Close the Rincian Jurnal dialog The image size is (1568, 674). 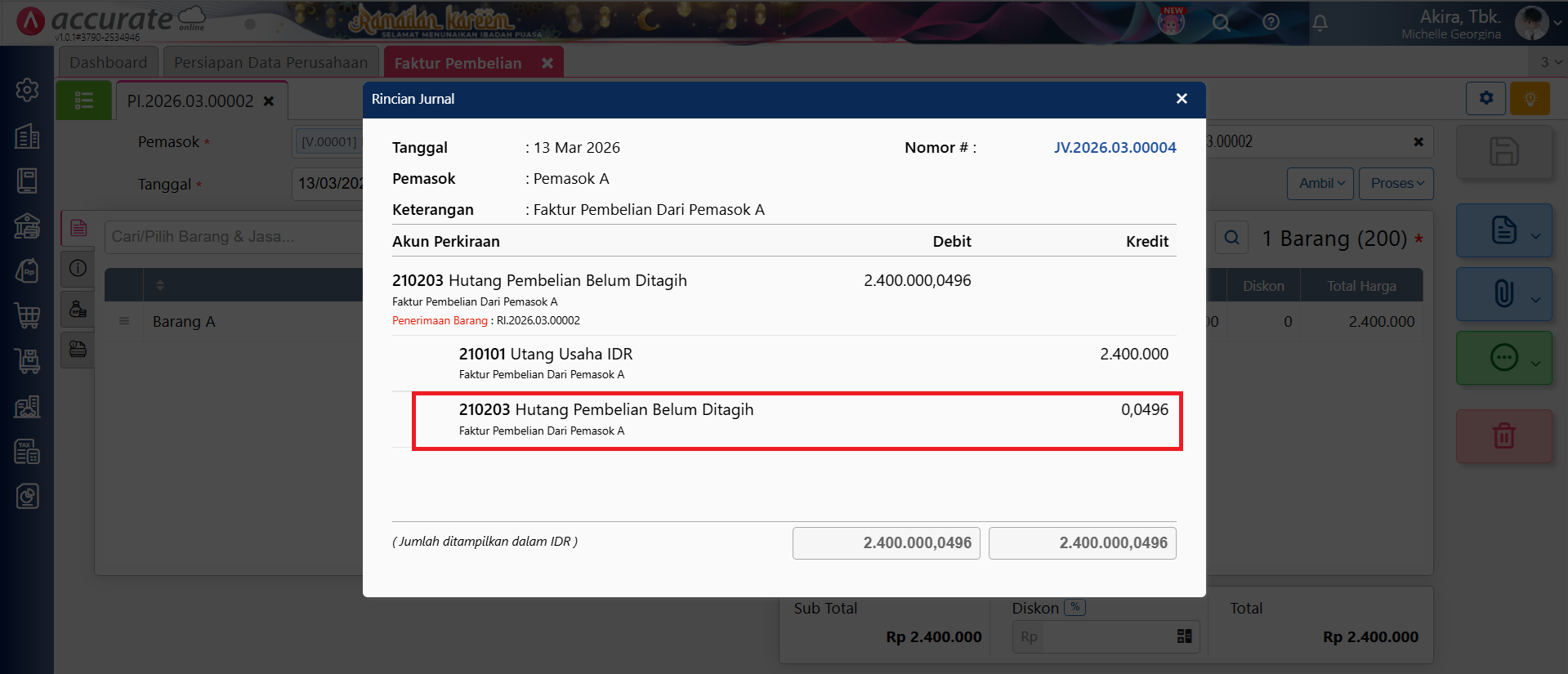[x=1181, y=99]
